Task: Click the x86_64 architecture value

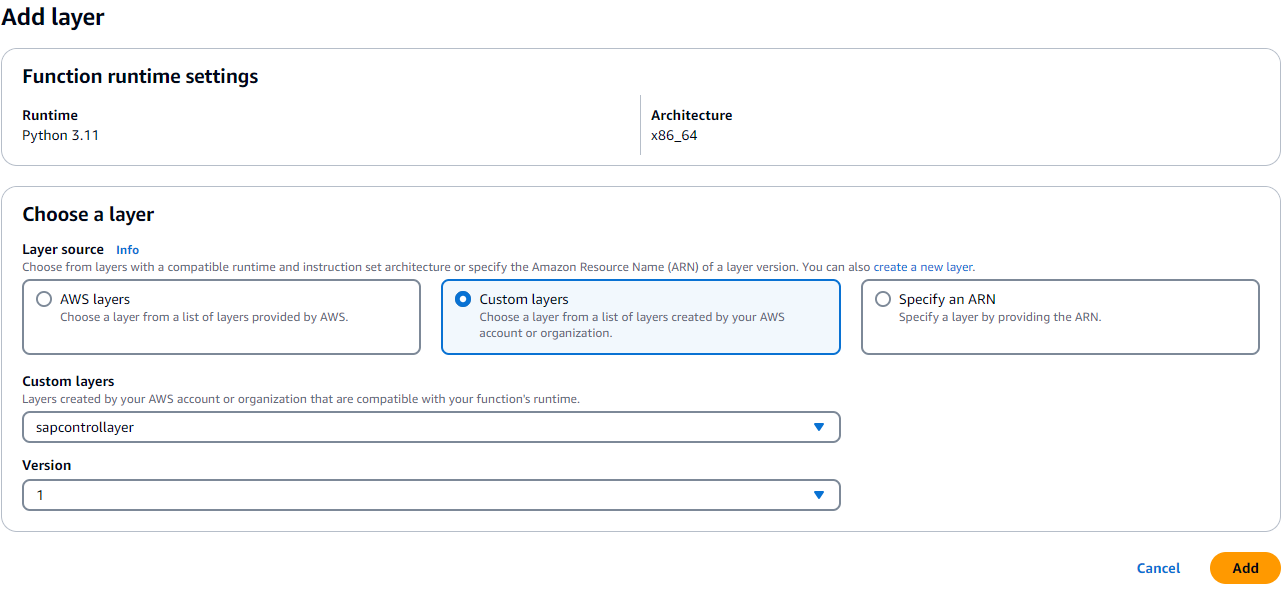Action: (674, 135)
